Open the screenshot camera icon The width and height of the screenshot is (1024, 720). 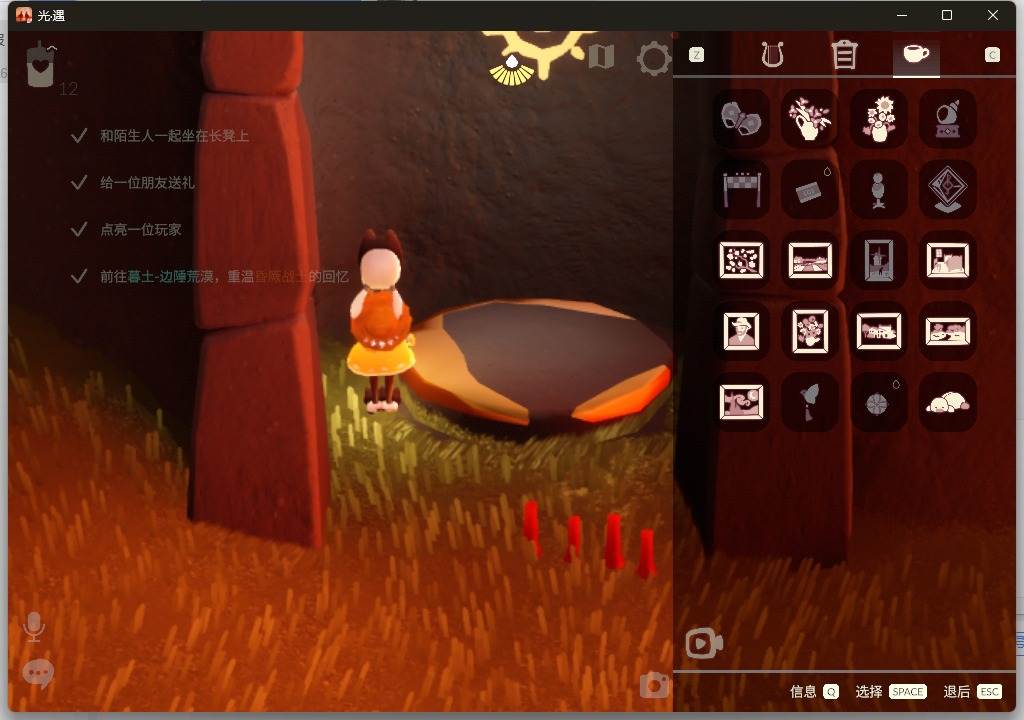click(654, 685)
